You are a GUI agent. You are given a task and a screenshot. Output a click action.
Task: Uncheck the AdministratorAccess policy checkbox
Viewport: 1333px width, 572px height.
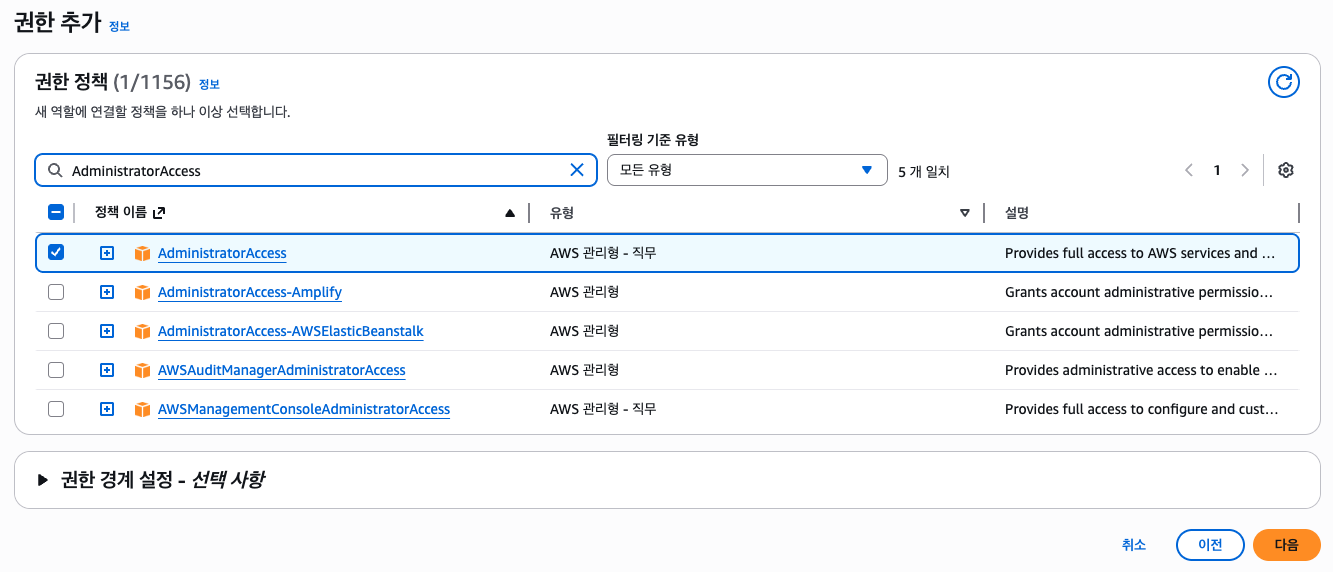pyautogui.click(x=56, y=252)
